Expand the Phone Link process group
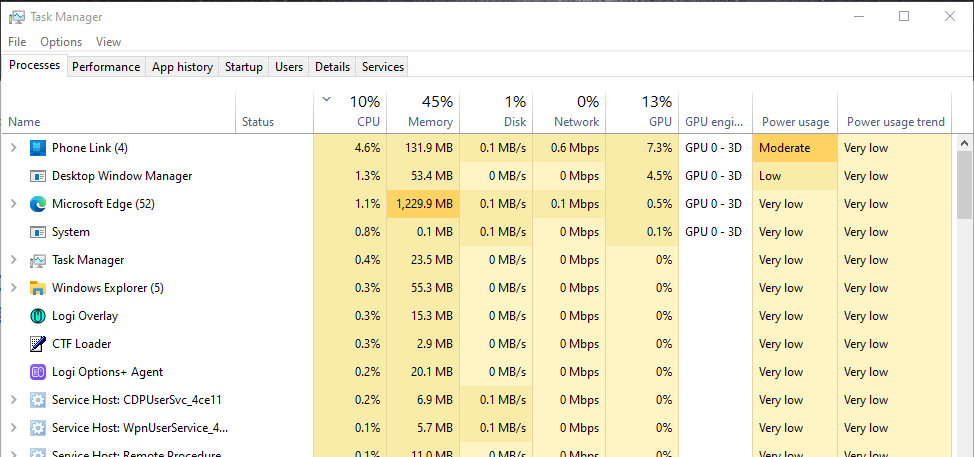 (14, 148)
